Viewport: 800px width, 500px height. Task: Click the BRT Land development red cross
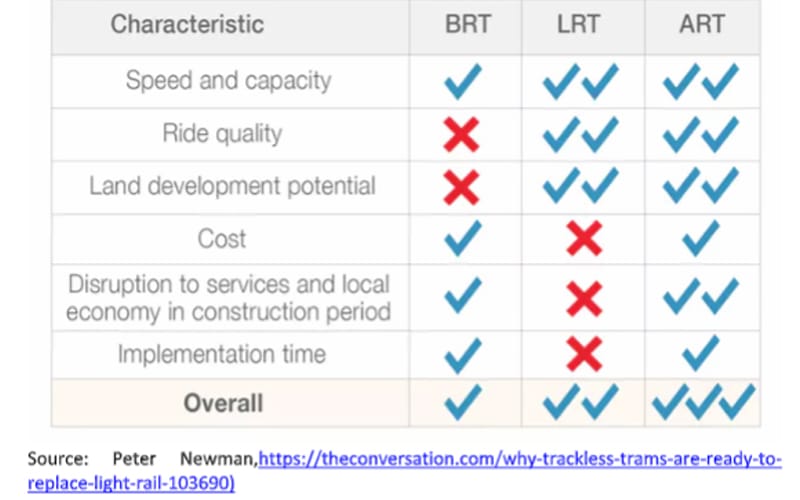click(x=461, y=186)
